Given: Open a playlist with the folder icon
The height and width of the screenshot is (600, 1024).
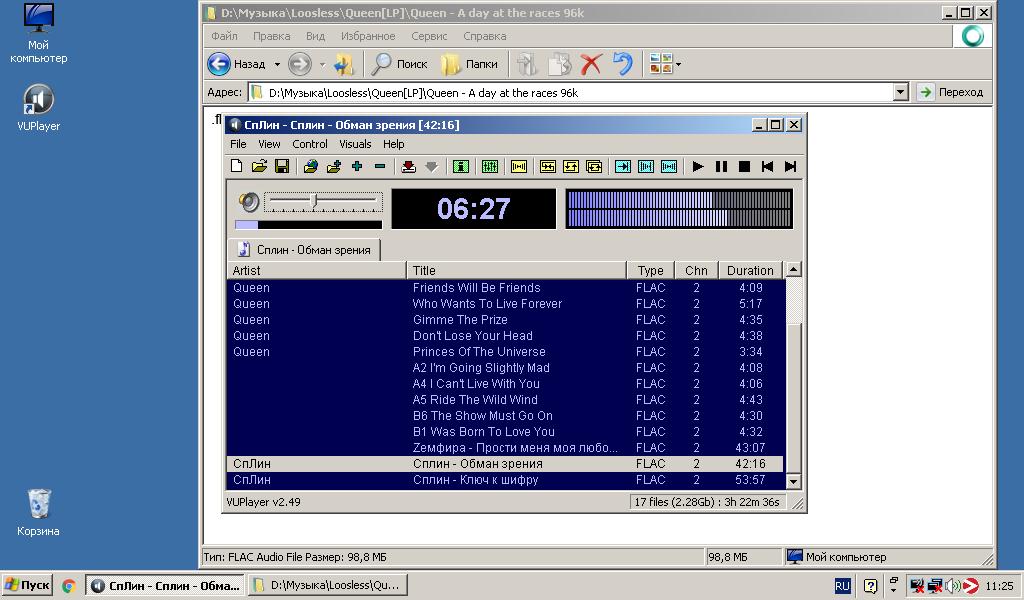Looking at the screenshot, I should (x=259, y=166).
